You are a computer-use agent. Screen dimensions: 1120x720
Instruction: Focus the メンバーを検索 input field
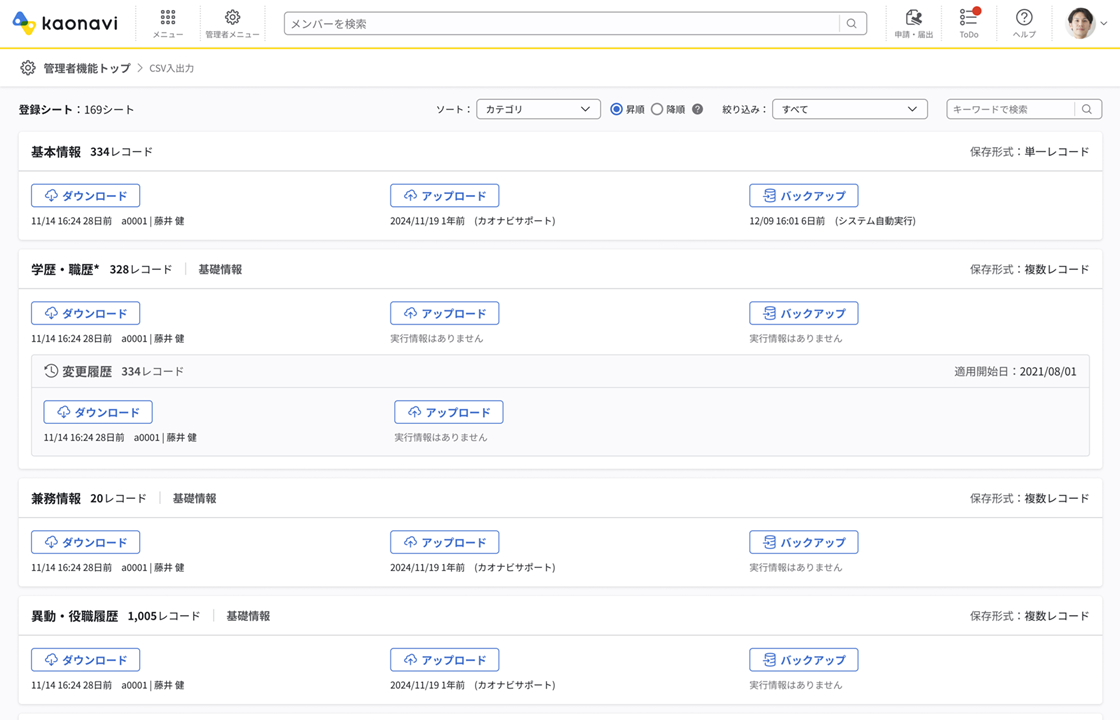click(x=560, y=24)
